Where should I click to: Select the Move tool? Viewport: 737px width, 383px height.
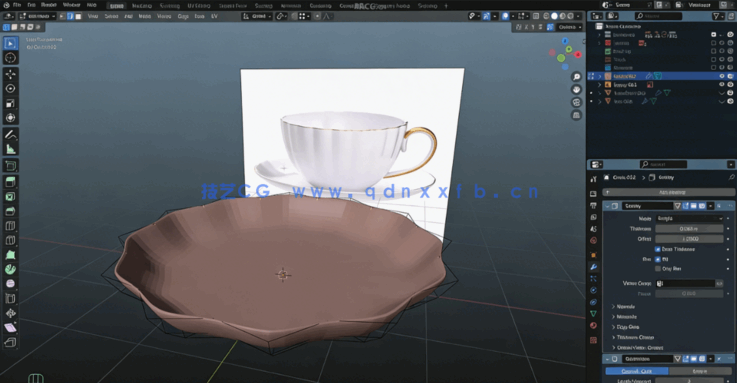pos(10,74)
